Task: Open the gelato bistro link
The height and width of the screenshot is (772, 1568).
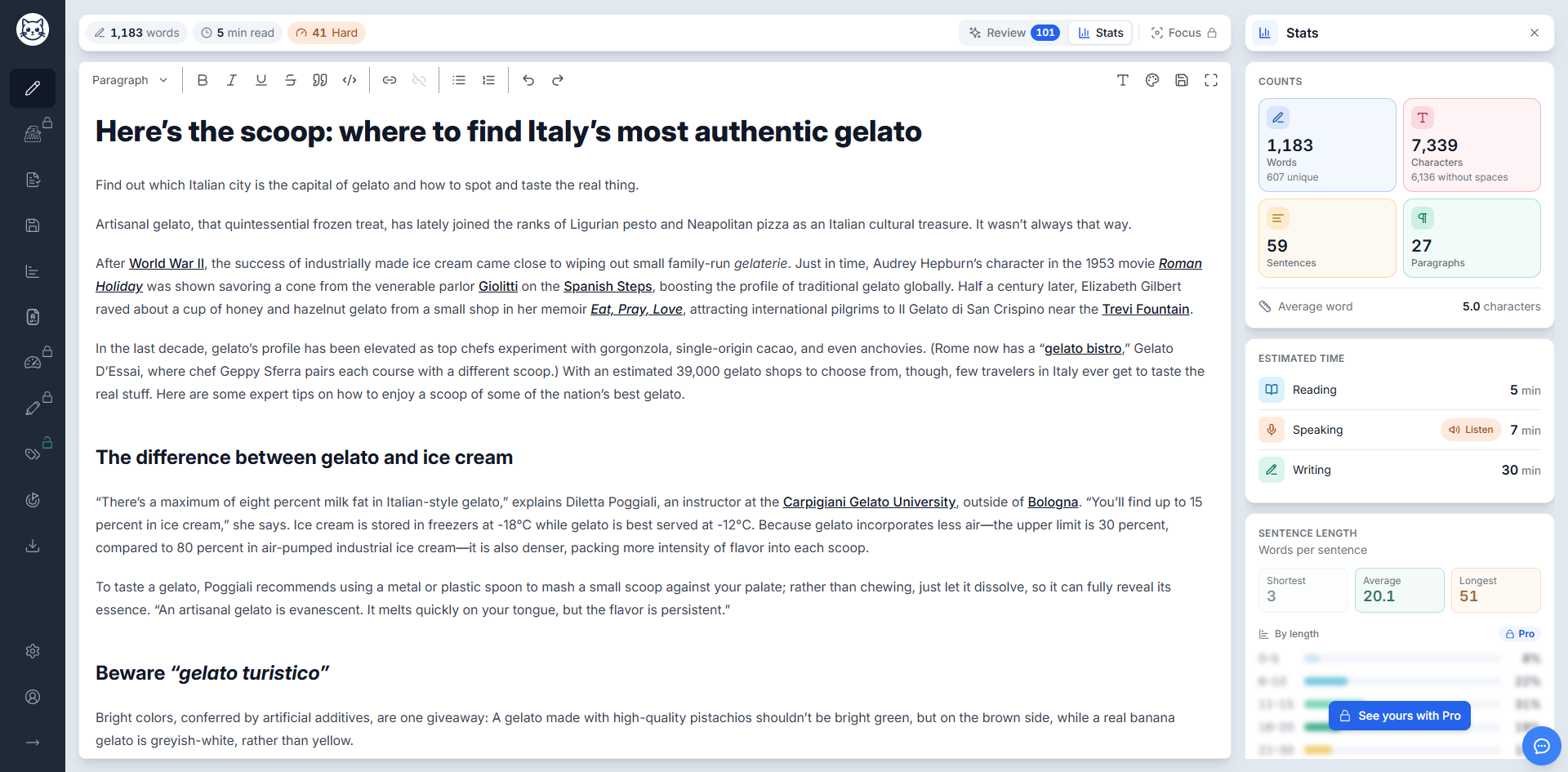Action: [x=1083, y=348]
